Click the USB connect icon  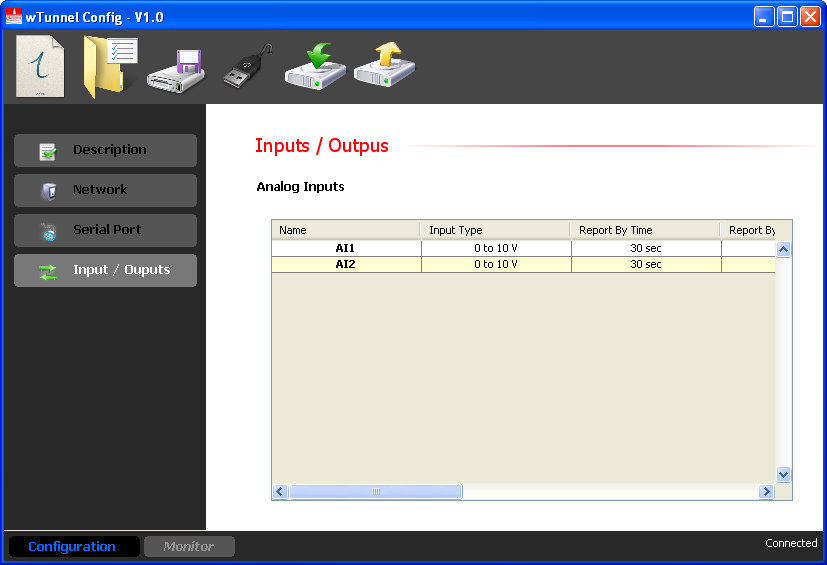pos(246,68)
